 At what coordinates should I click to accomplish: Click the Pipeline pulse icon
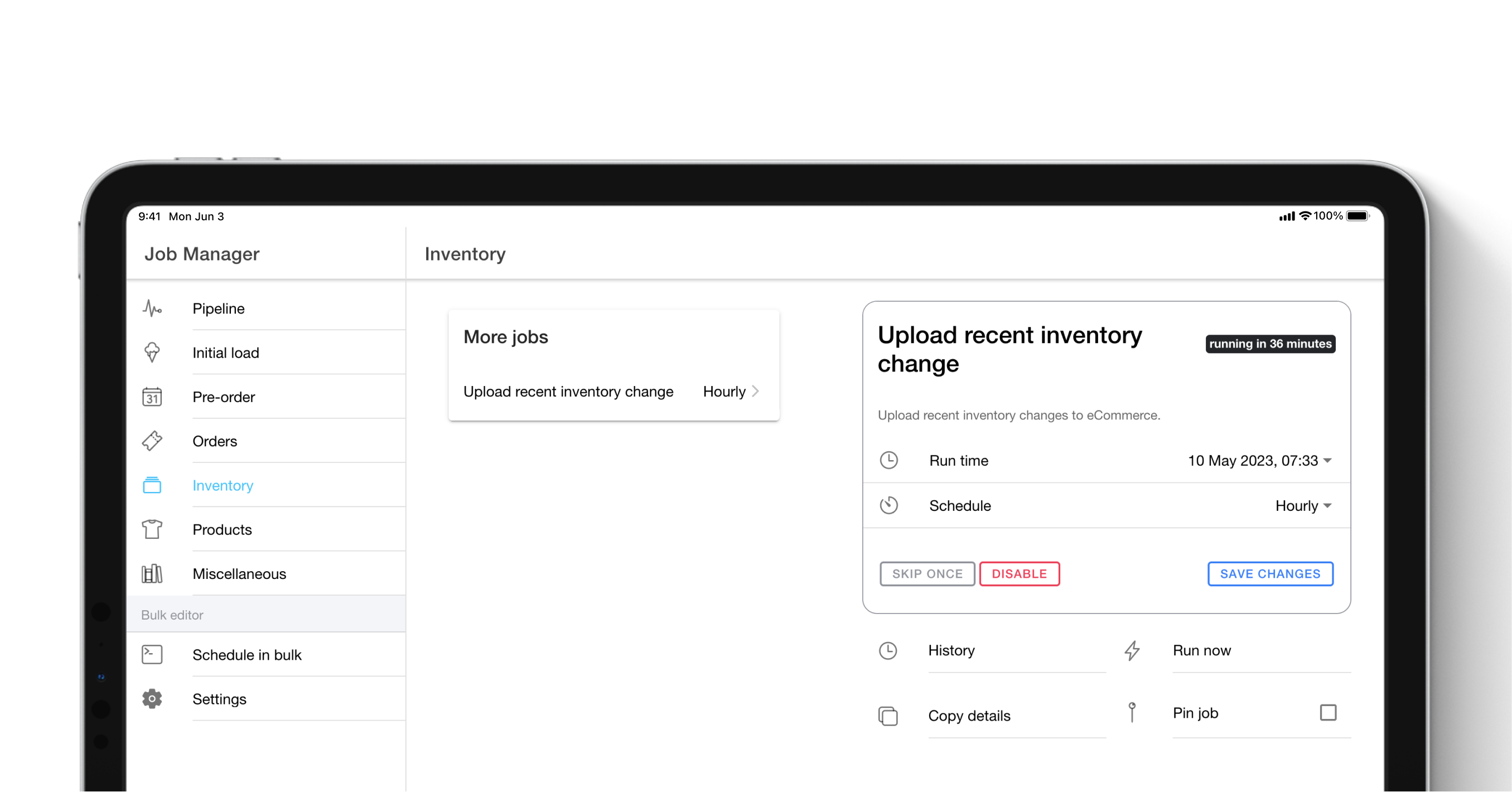(152, 308)
